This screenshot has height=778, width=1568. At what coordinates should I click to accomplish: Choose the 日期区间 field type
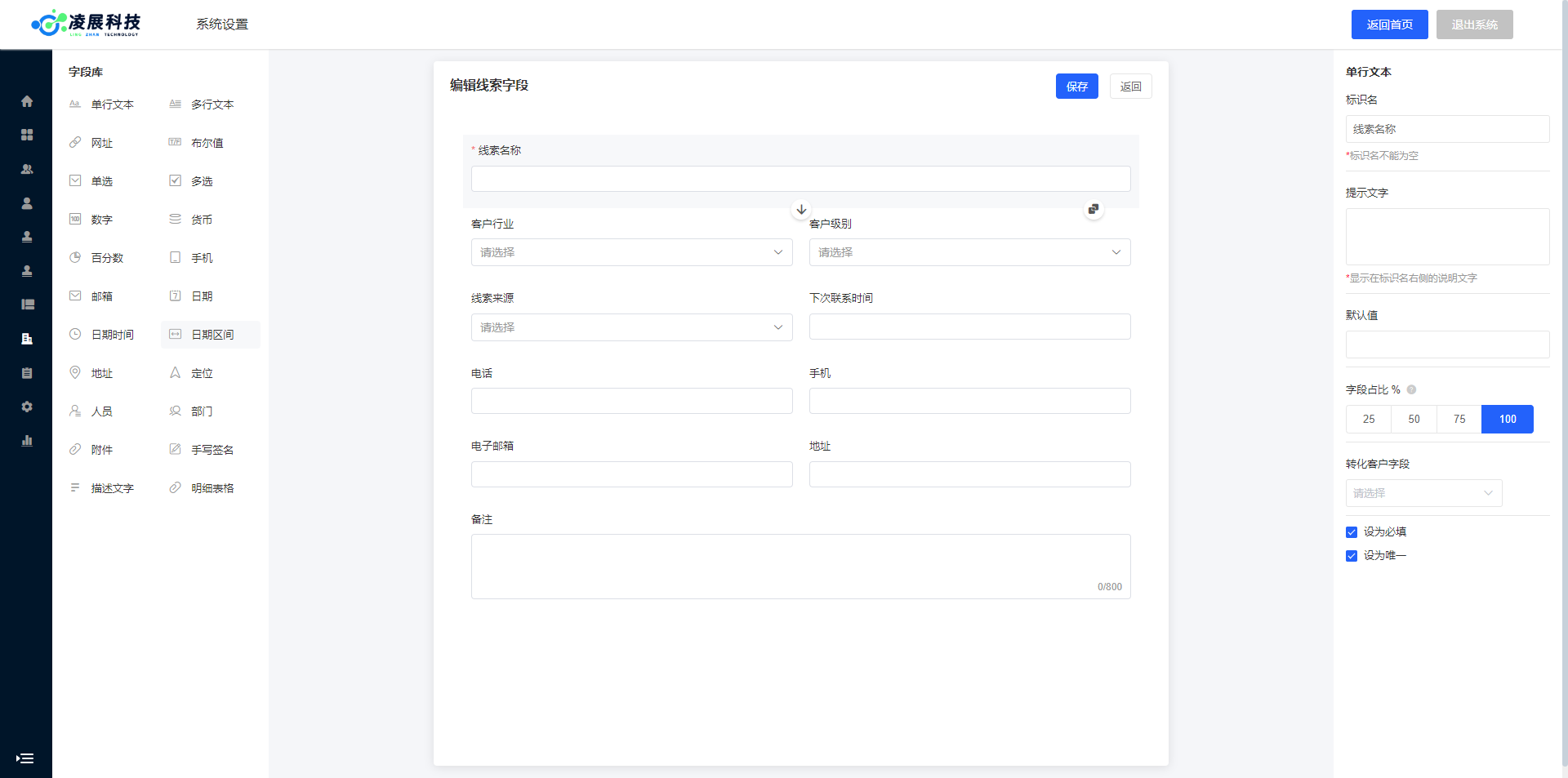point(211,335)
